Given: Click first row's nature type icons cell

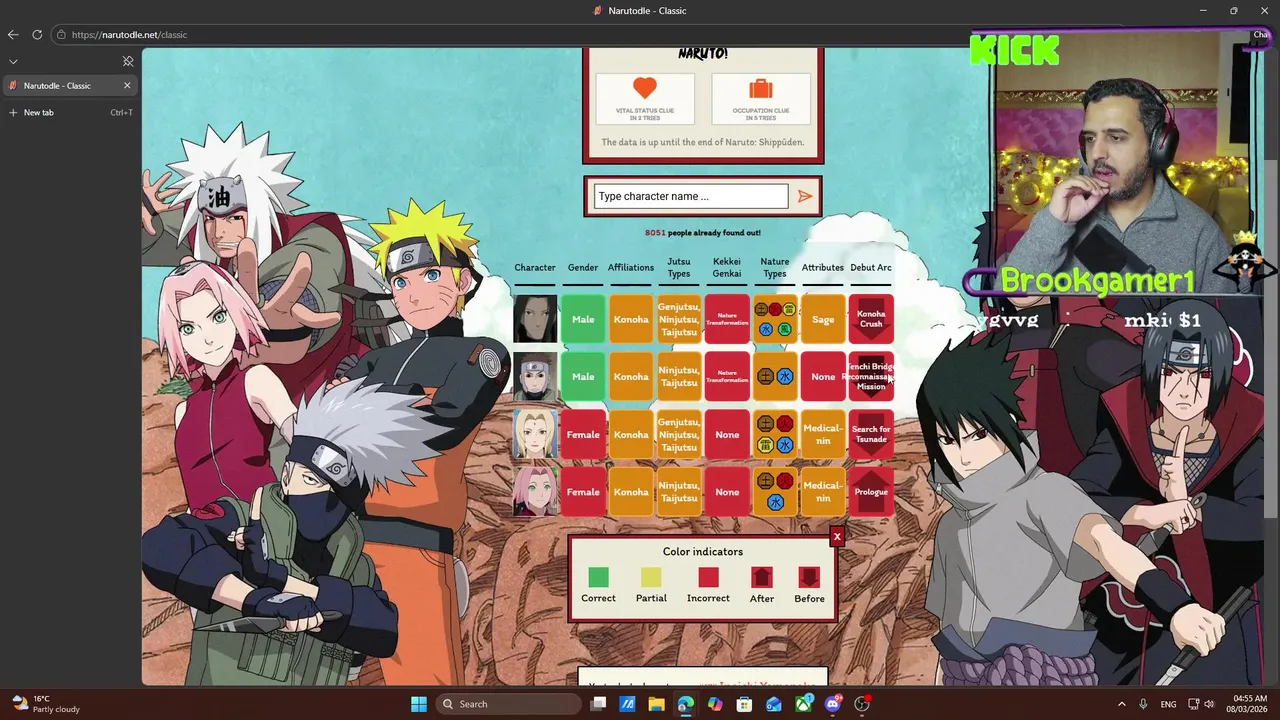Looking at the screenshot, I should click(x=775, y=319).
